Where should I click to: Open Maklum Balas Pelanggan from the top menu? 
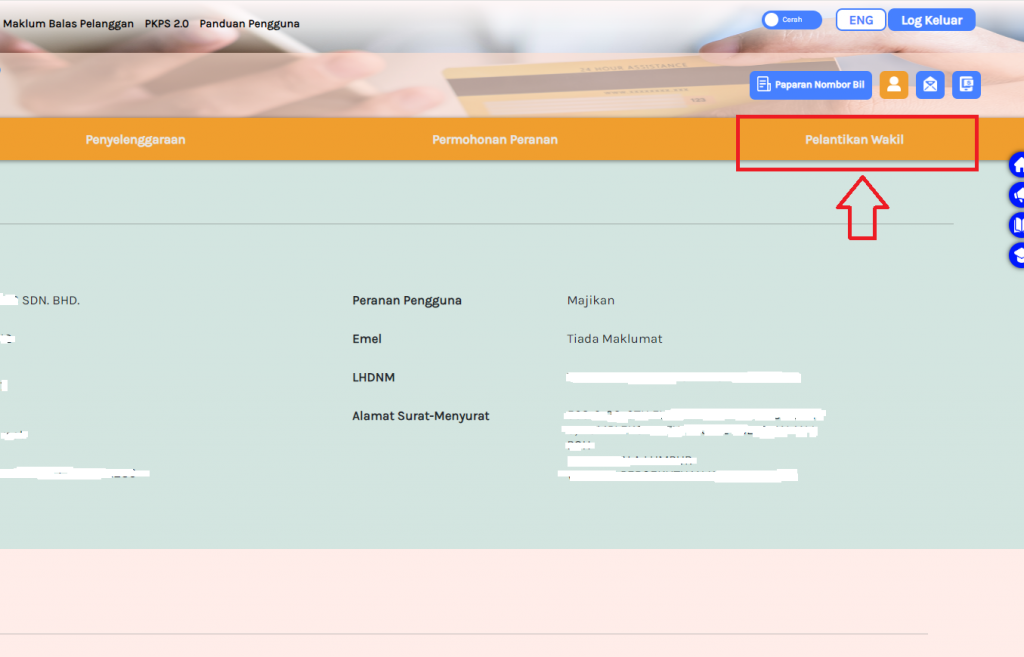point(69,23)
